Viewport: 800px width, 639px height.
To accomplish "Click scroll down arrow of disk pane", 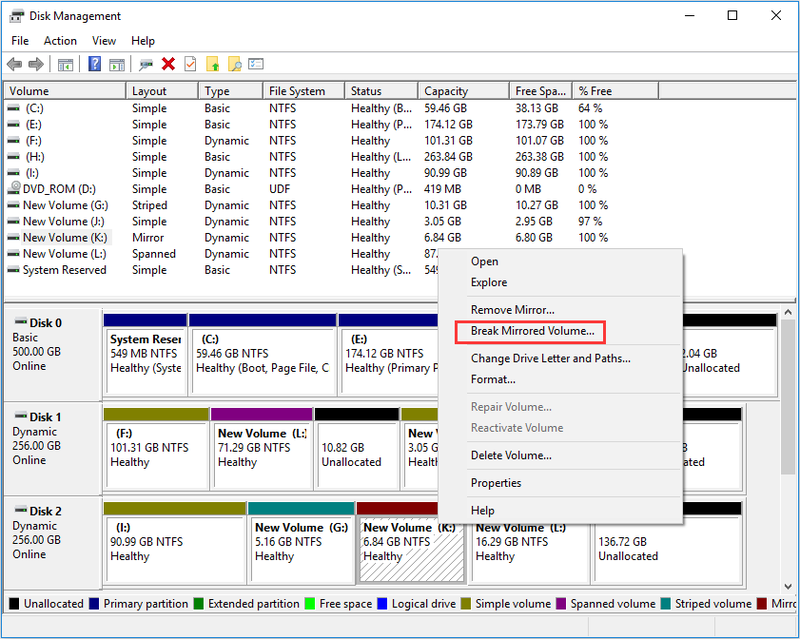I will 788,586.
